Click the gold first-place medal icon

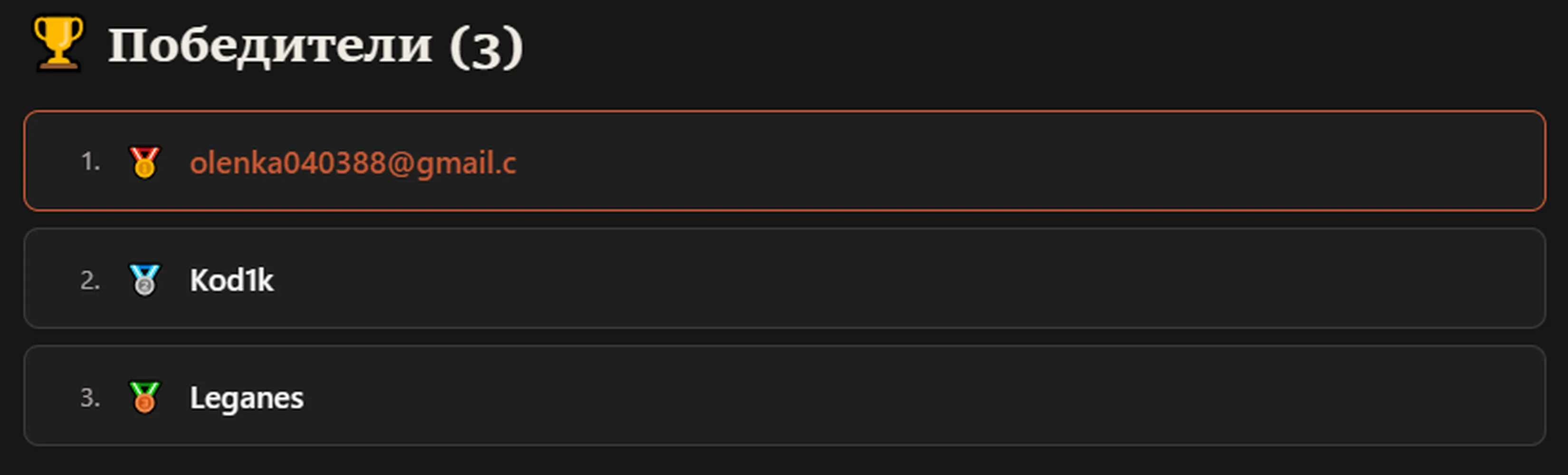(145, 162)
